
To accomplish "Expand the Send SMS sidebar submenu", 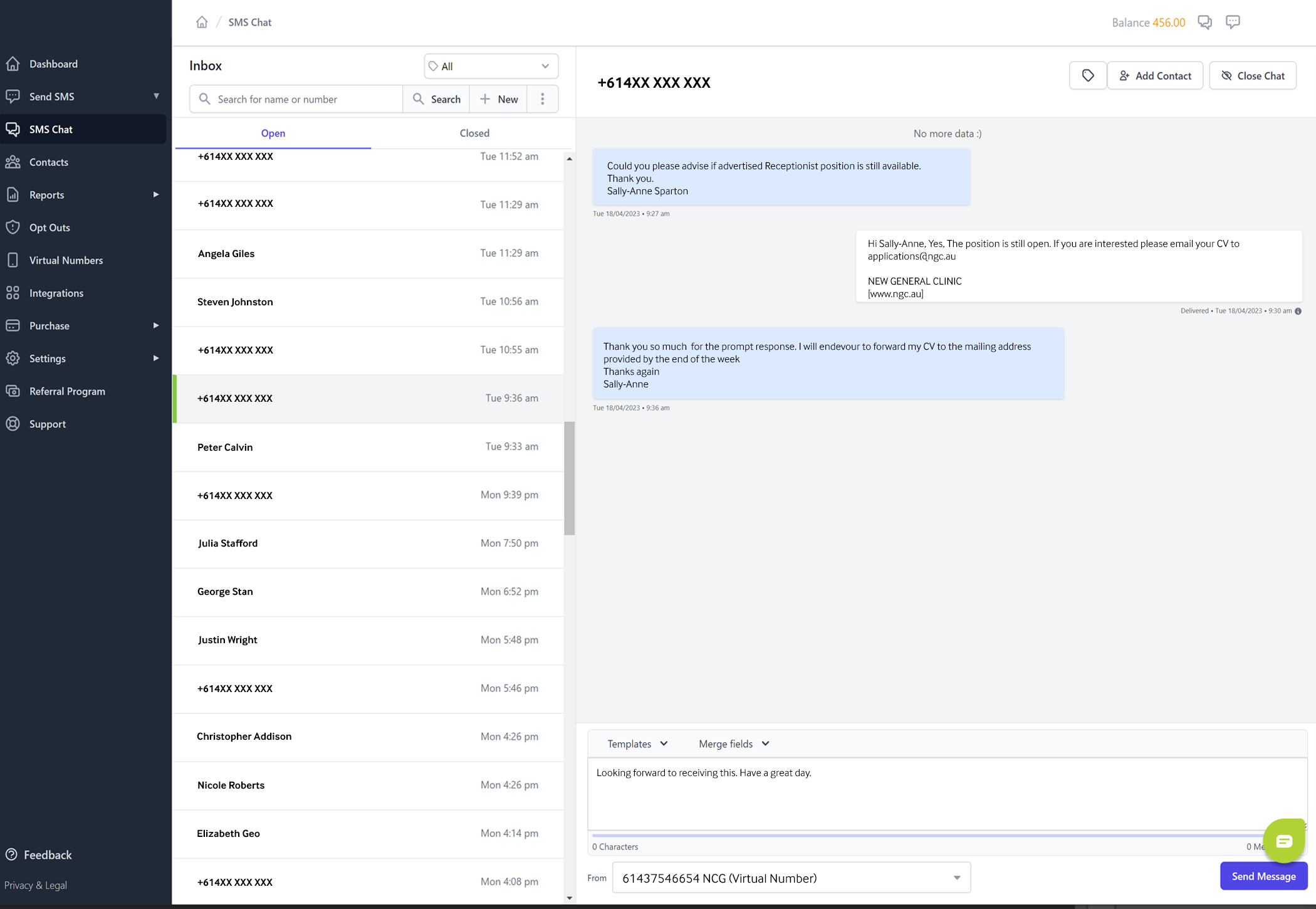I will pos(156,97).
